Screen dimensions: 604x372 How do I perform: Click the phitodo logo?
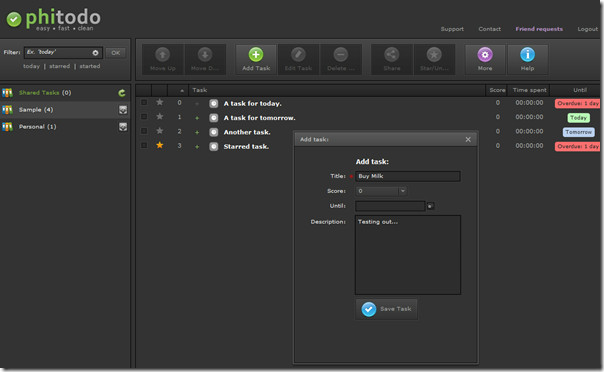point(54,19)
